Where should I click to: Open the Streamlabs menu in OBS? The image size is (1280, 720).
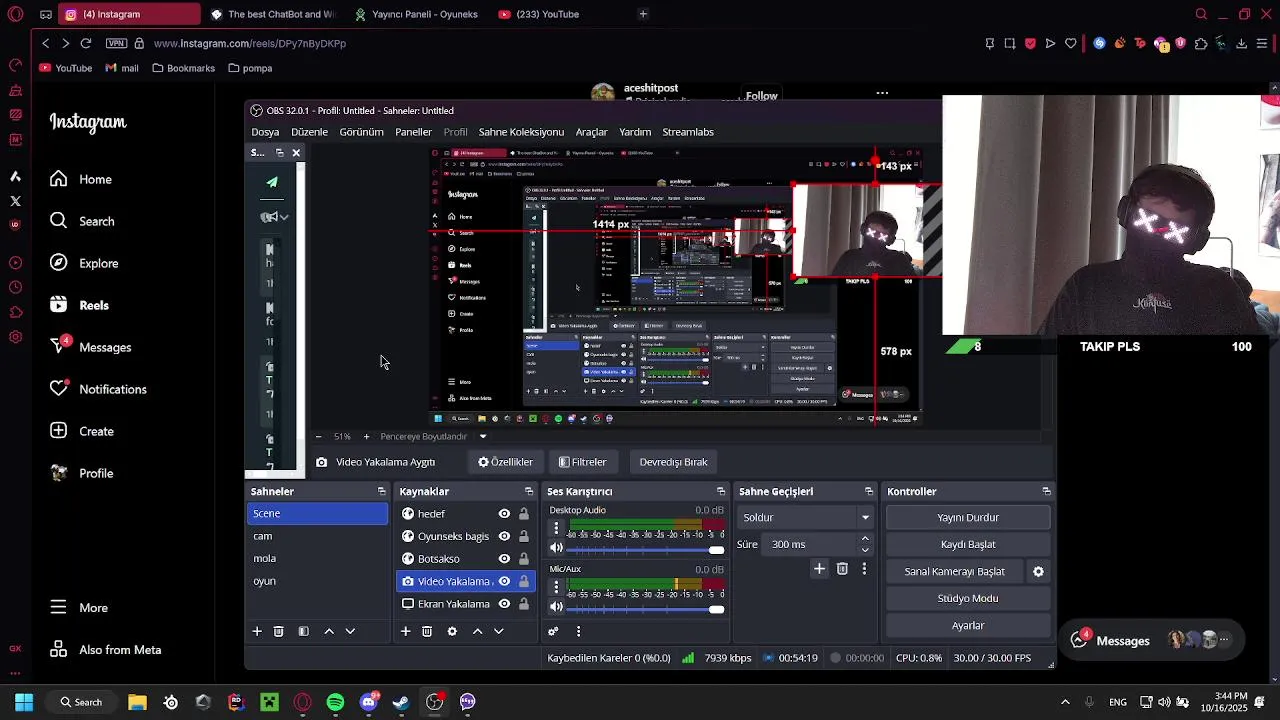[688, 132]
